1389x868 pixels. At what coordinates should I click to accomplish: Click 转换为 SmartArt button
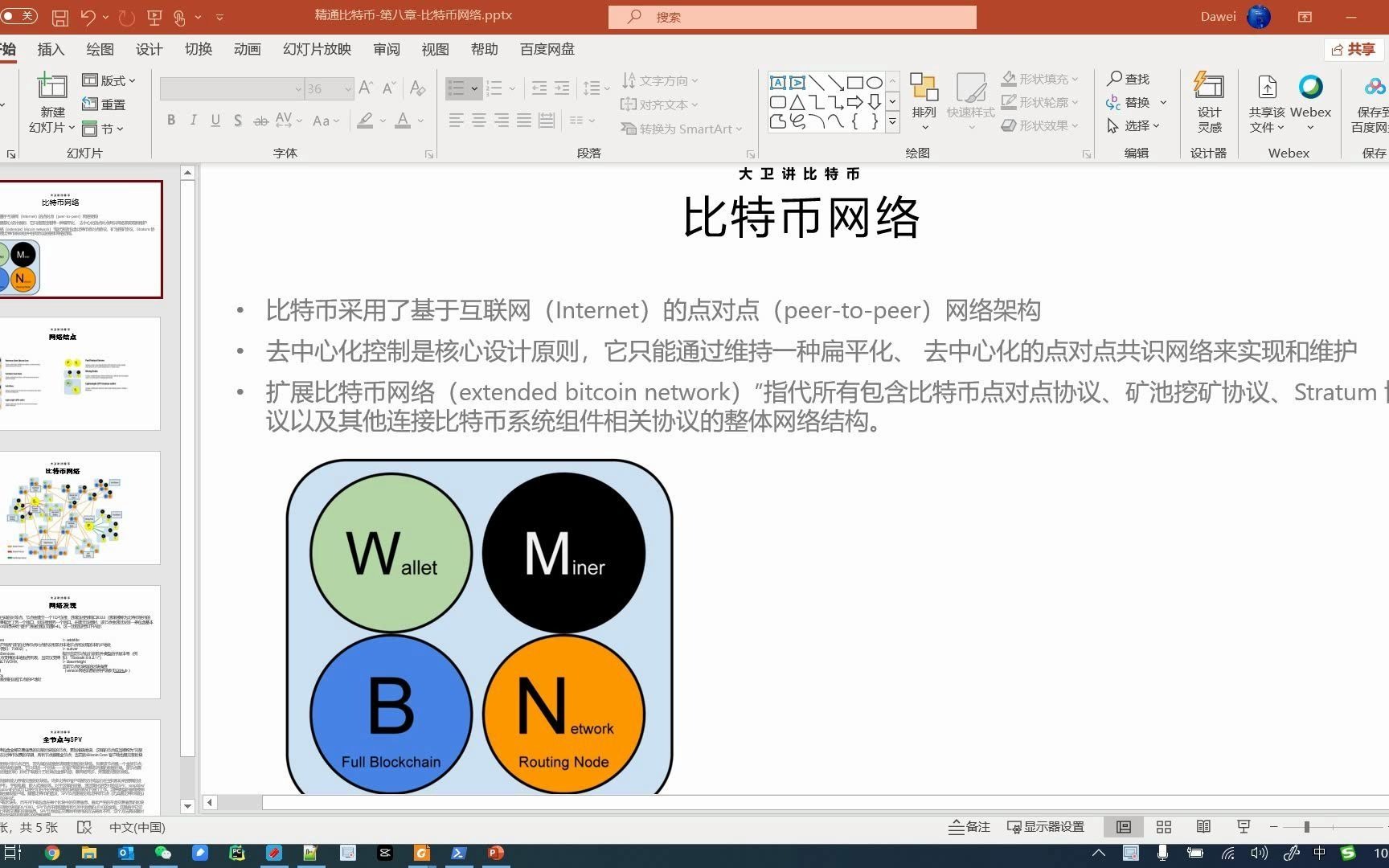point(681,129)
